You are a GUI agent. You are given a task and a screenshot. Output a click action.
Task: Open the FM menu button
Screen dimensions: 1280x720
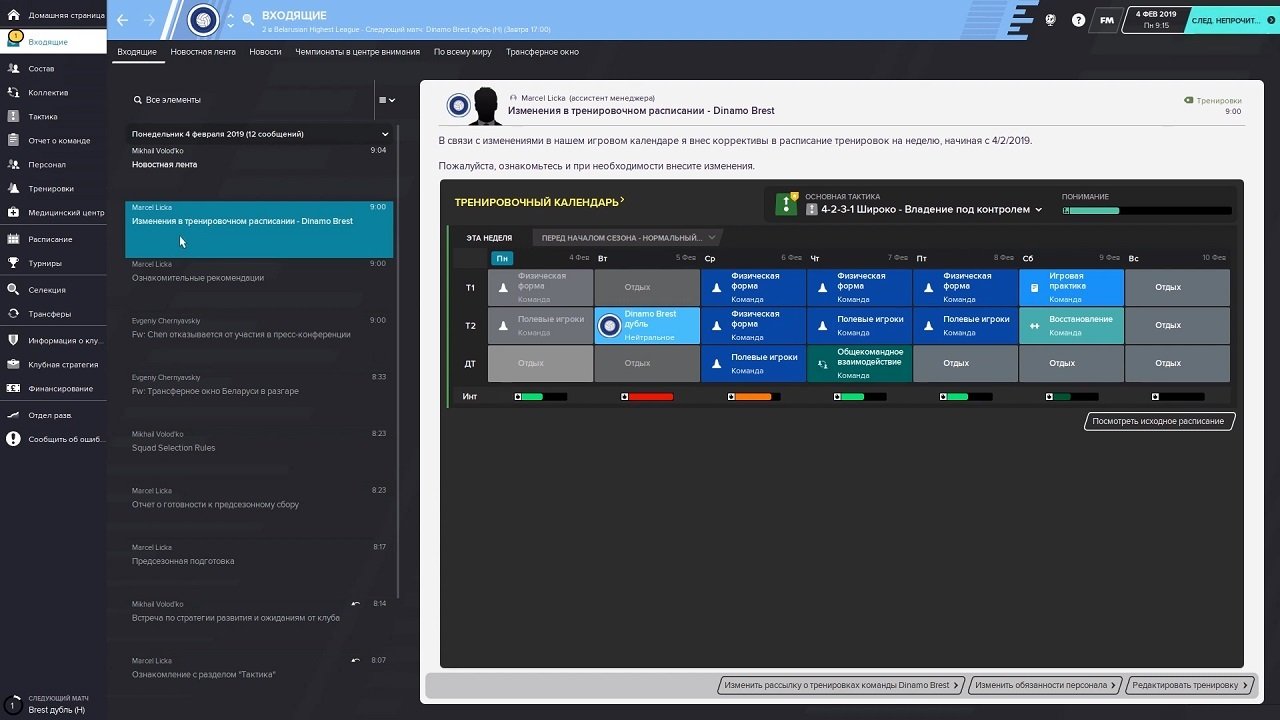(1107, 20)
